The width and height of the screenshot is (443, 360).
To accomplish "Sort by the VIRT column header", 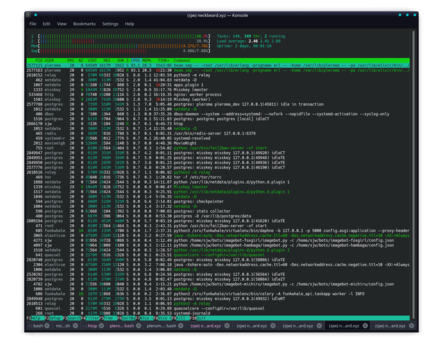I will click(x=92, y=61).
